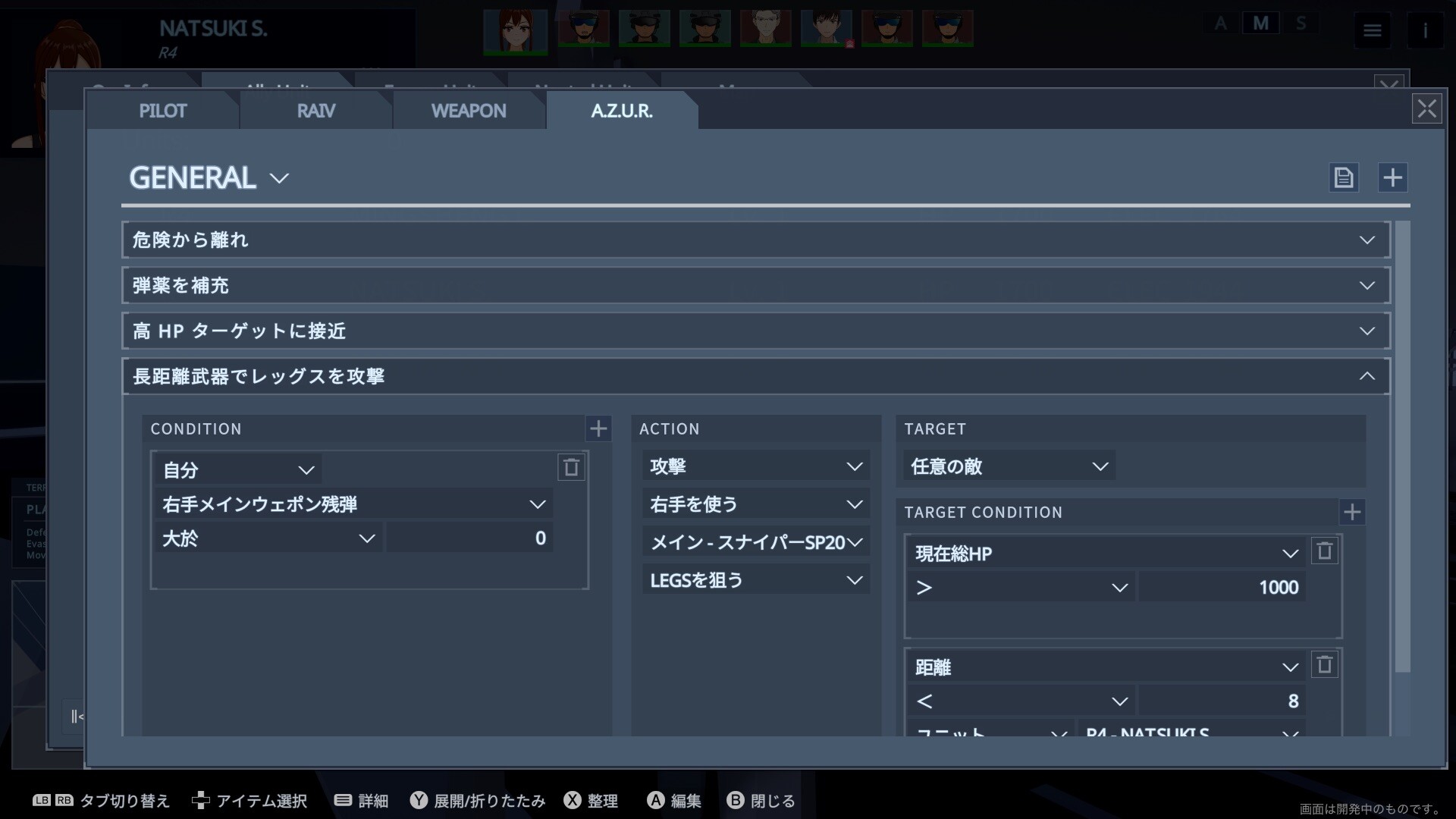This screenshot has height=819, width=1456.
Task: Click the document list icon beside GENERAL
Action: 1344,177
